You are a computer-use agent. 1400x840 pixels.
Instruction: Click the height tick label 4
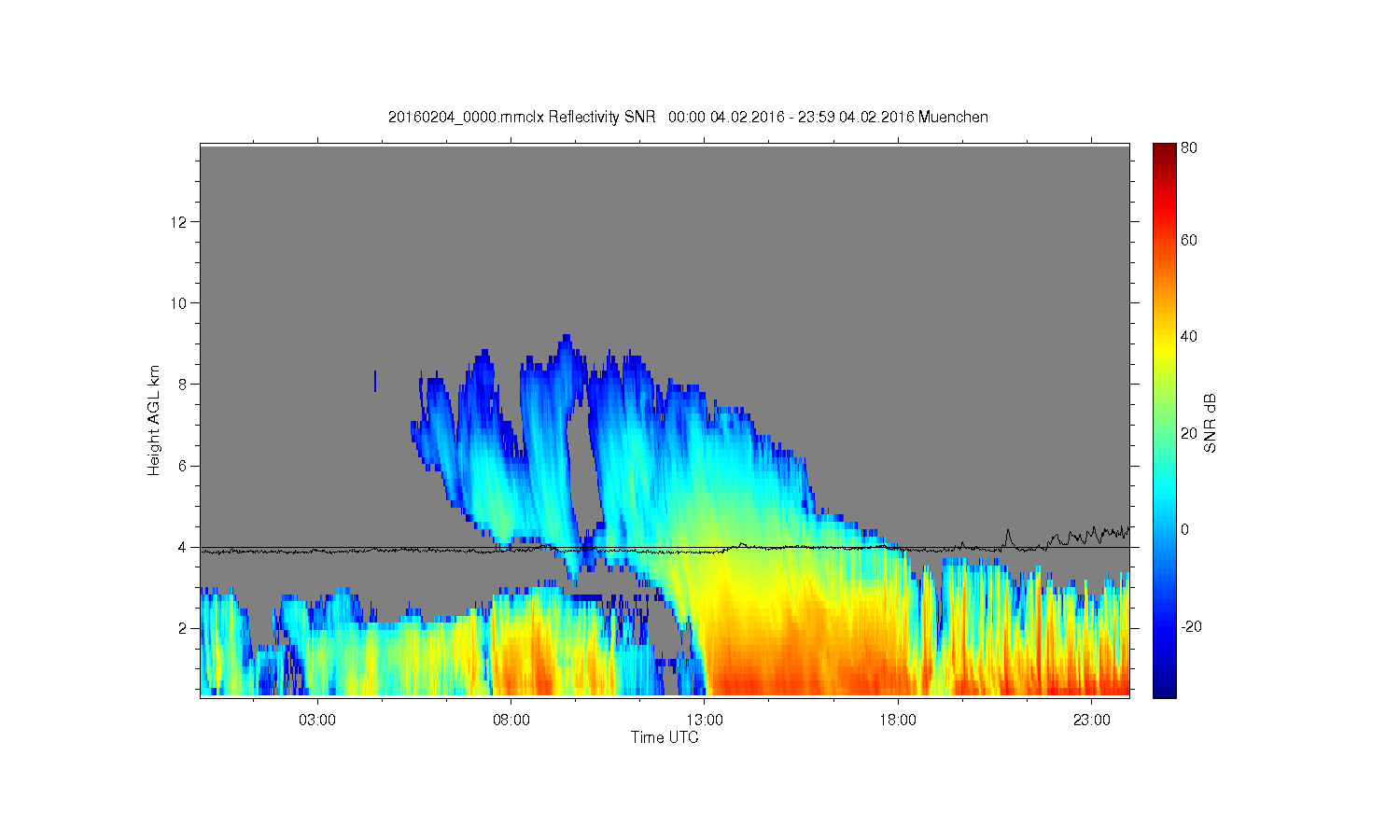click(x=184, y=547)
